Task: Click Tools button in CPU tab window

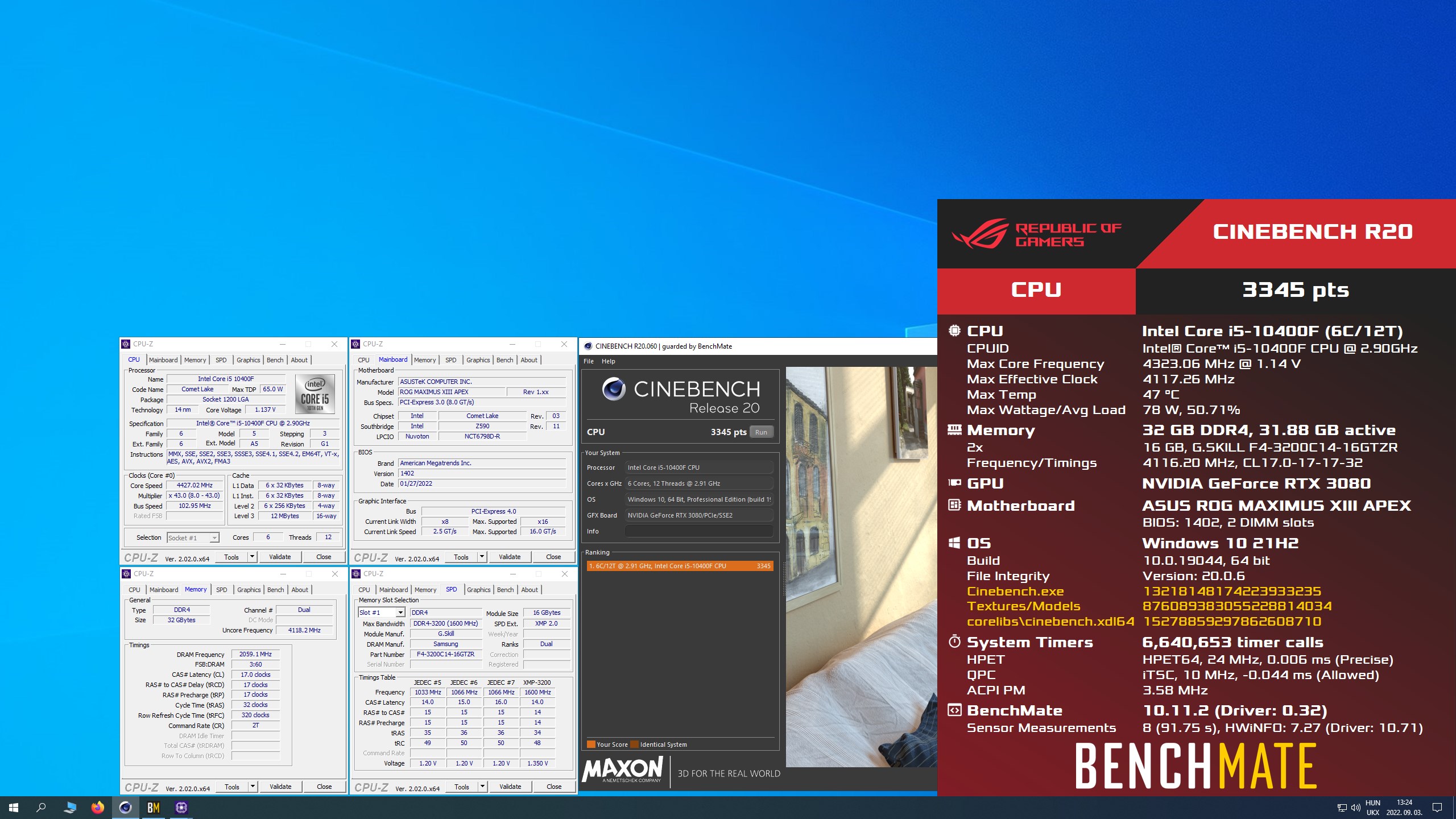Action: tap(231, 557)
